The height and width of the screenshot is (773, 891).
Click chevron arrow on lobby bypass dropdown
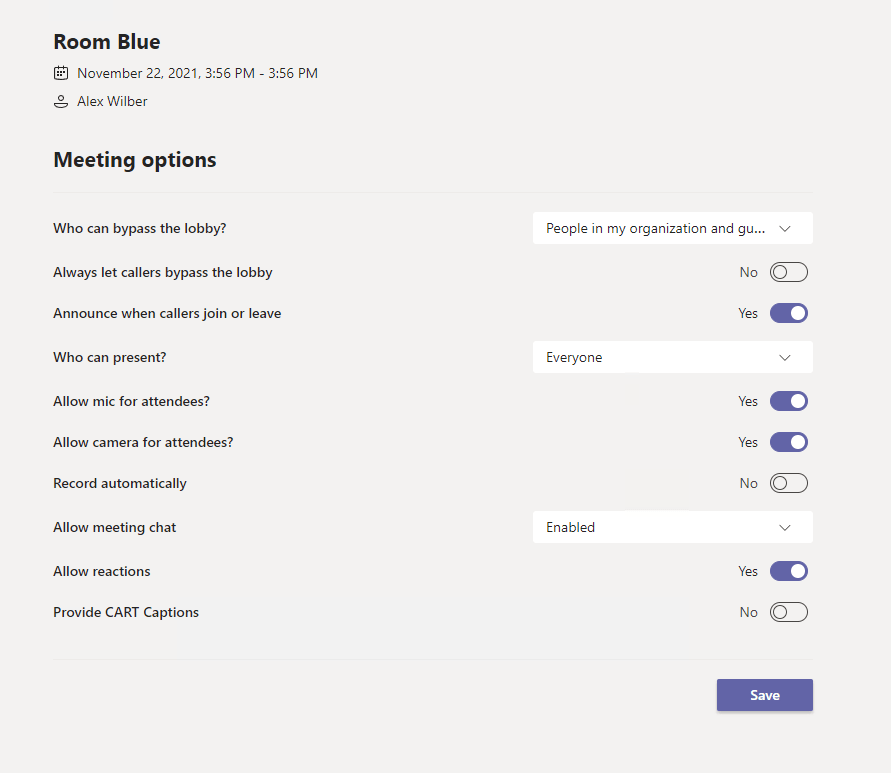tap(785, 229)
